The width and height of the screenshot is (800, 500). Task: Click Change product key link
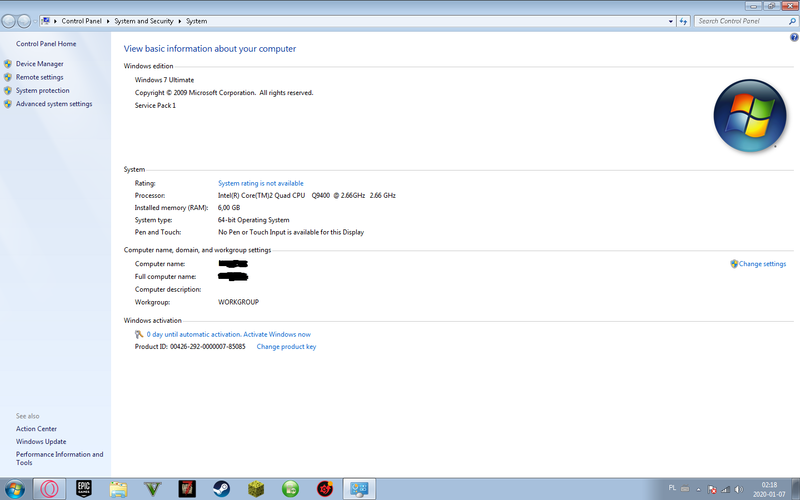[x=286, y=346]
